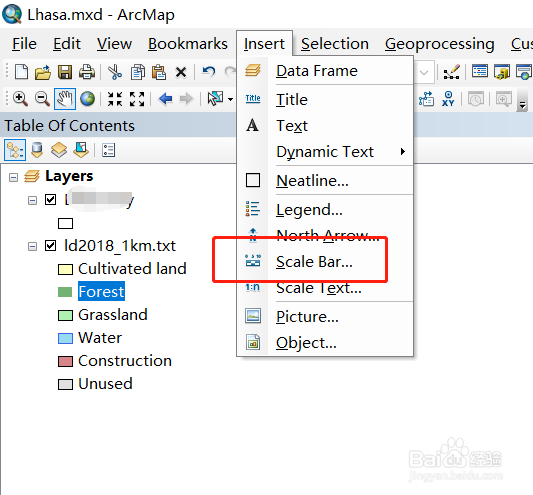This screenshot has height=495, width=533.
Task: Open Table Of Contents options icon
Action: (x=108, y=150)
